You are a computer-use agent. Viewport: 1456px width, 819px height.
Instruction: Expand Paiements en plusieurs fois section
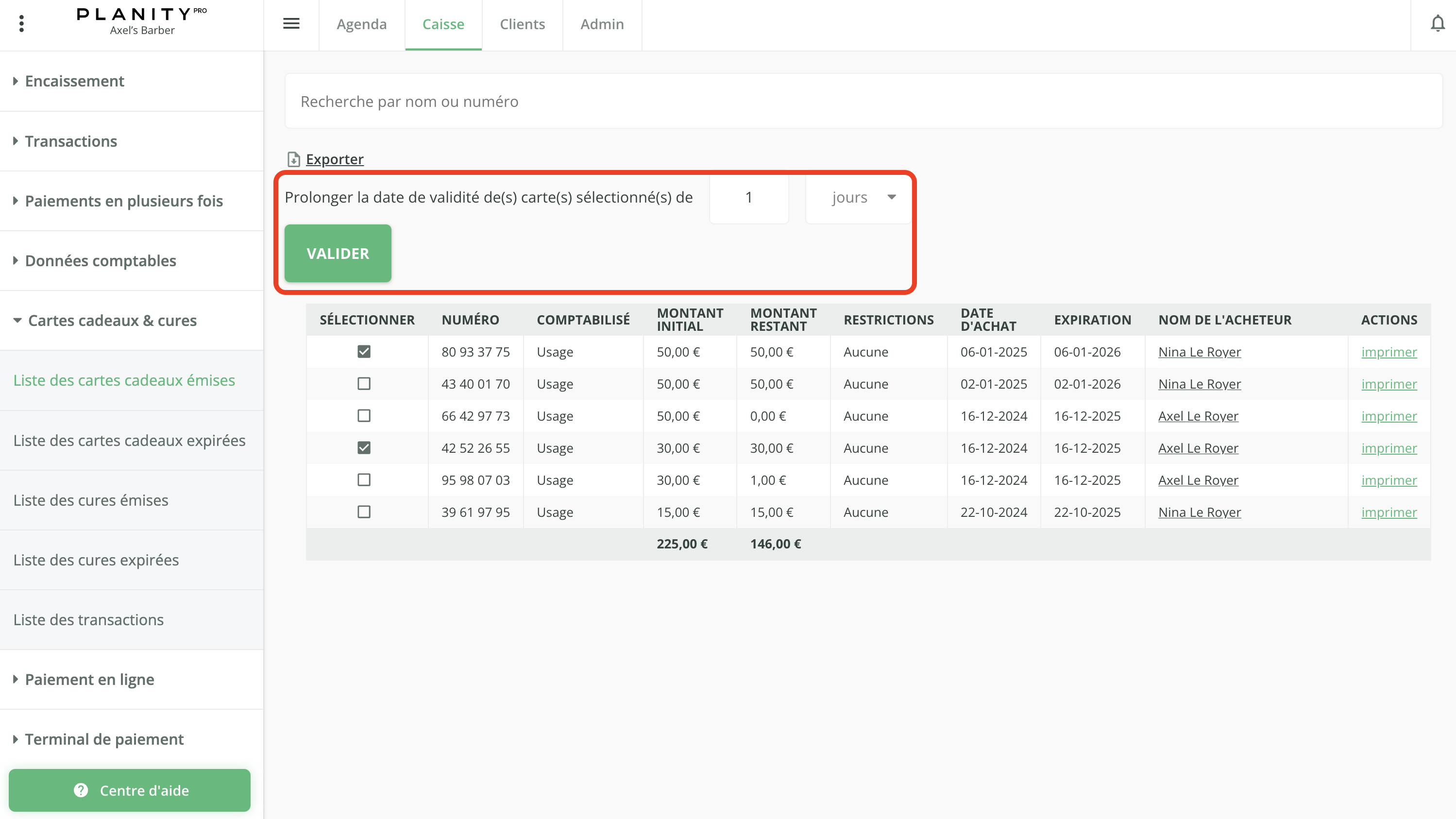[x=124, y=201]
